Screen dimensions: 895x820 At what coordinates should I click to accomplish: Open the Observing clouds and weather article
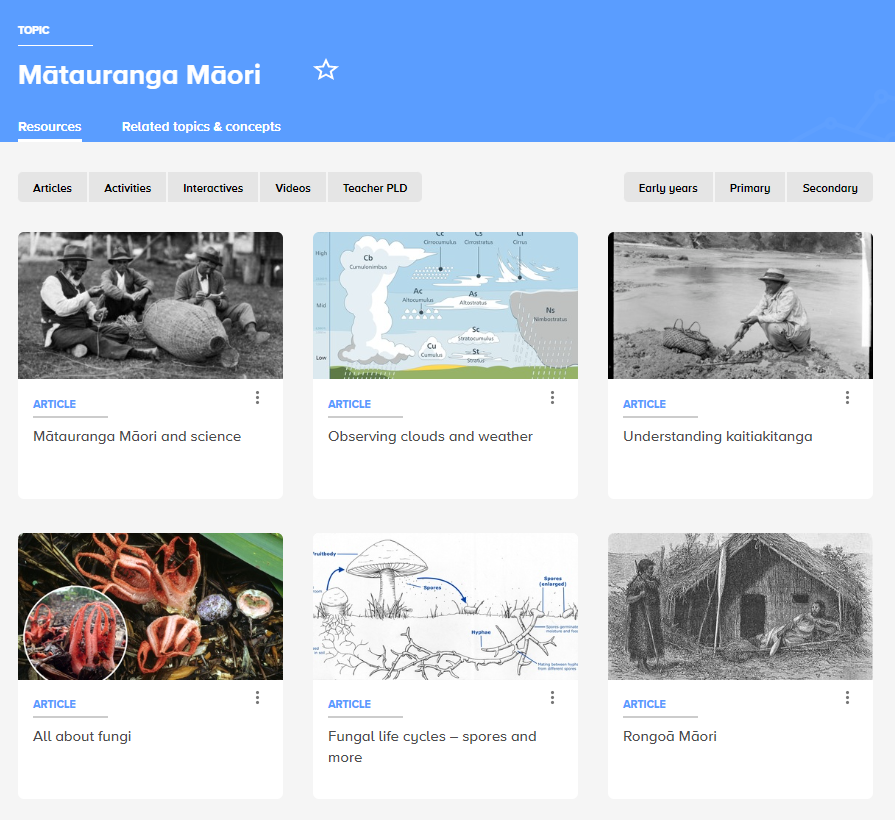[x=430, y=437]
